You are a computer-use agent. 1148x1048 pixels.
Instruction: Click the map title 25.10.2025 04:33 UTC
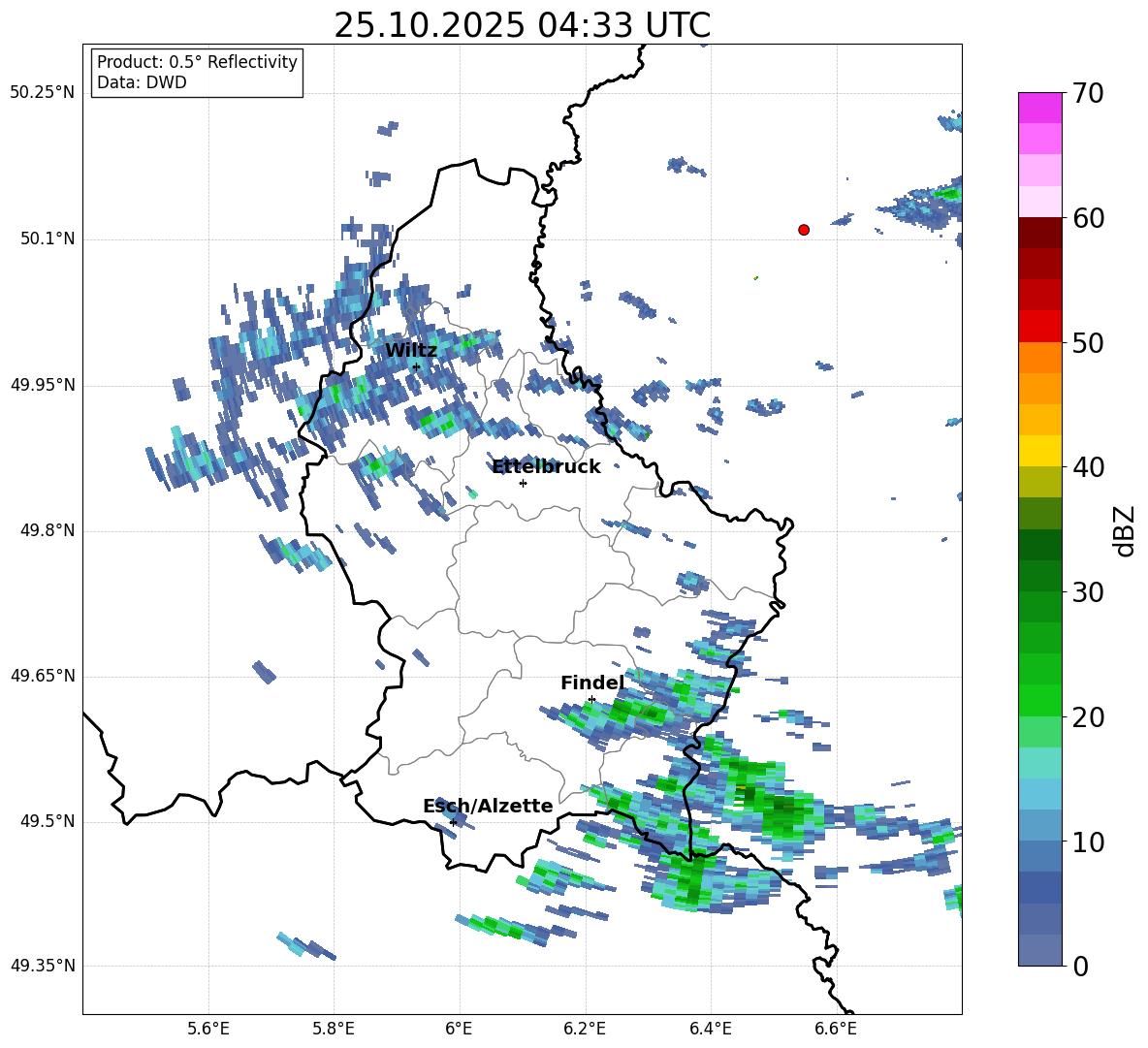pos(522,25)
